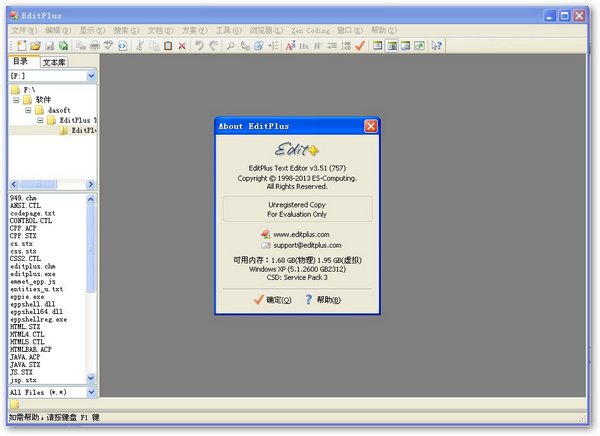Toggle the Line Number icon
This screenshot has height=436, width=600.
tap(346, 46)
